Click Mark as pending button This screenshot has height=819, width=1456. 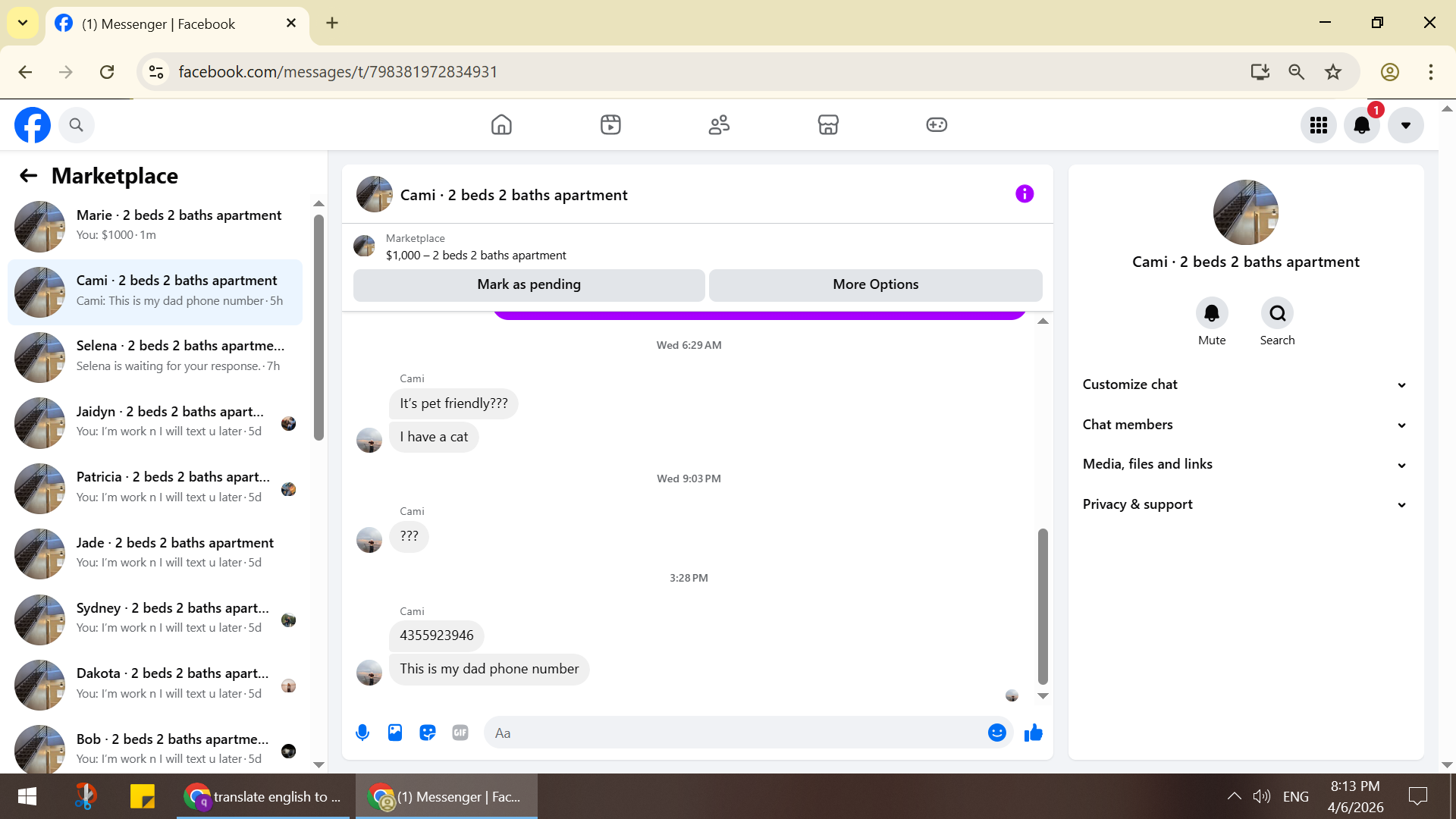529,284
